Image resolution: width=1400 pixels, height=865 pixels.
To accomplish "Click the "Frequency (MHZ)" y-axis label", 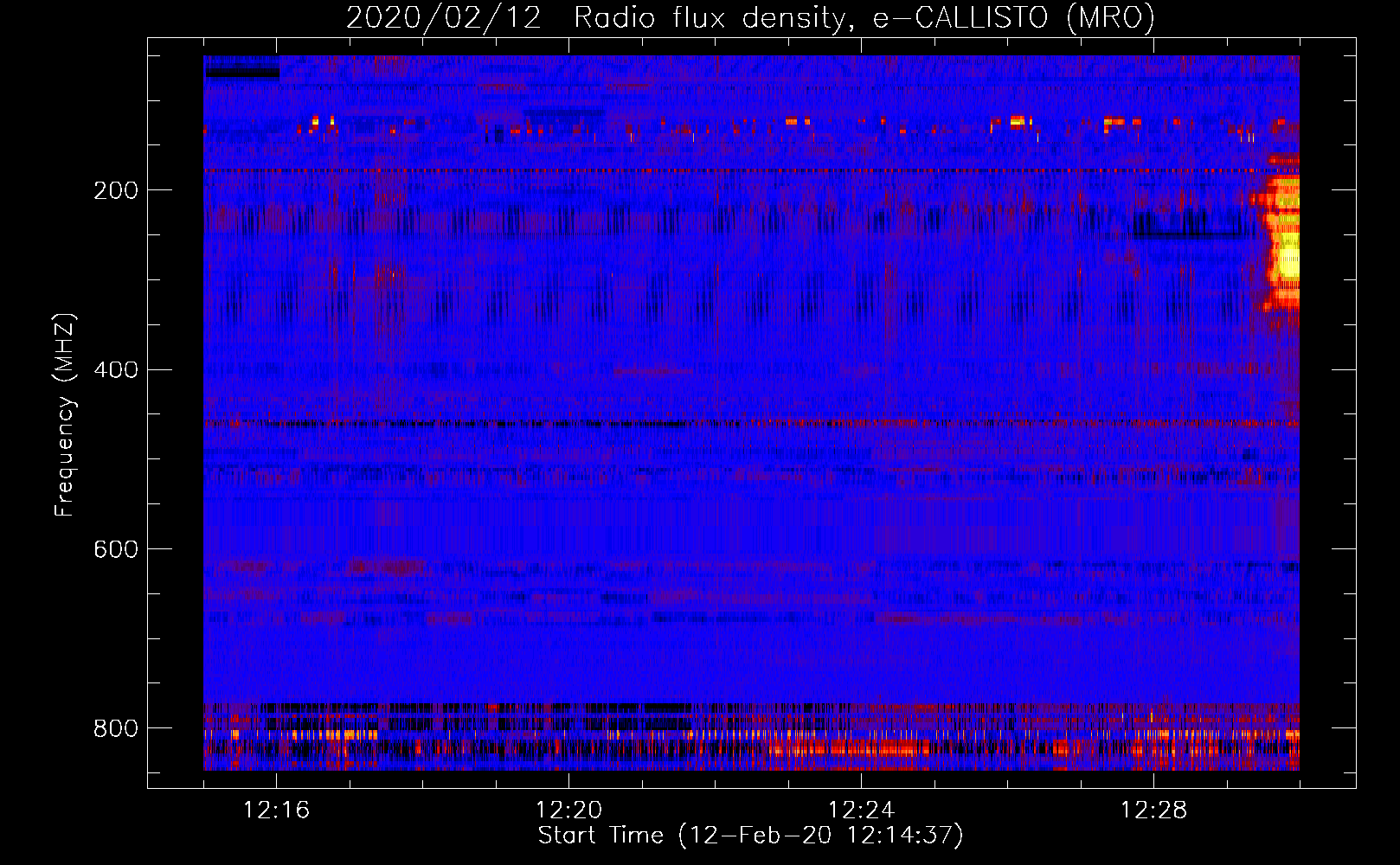I will 65,414.
